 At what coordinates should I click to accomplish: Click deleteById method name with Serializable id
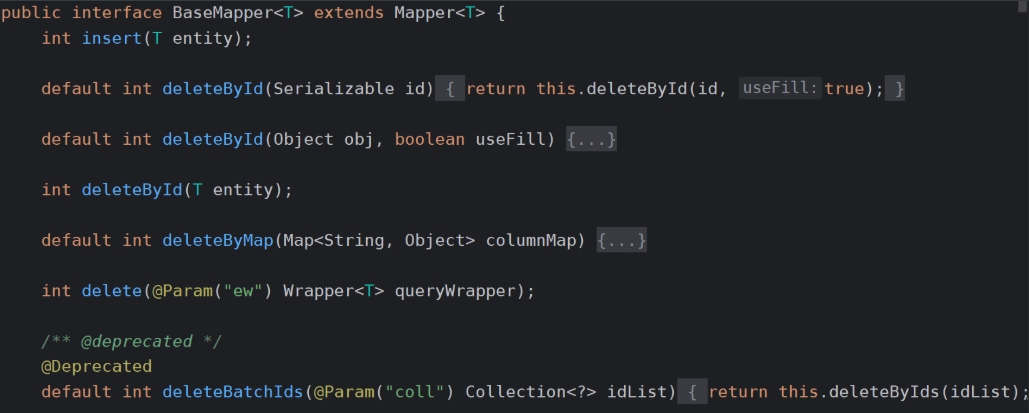pos(213,89)
